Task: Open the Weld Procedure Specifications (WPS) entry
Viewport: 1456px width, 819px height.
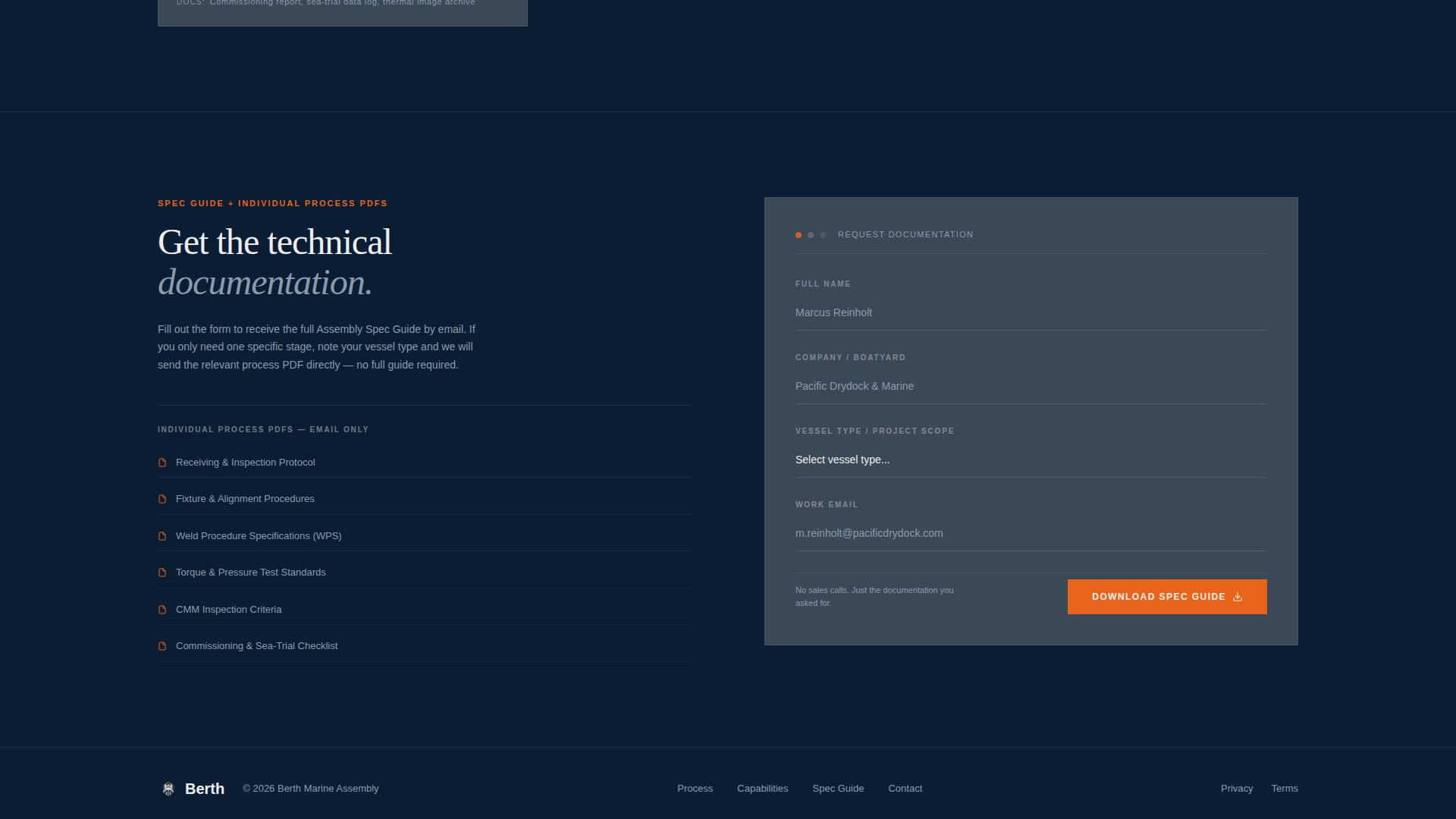Action: tap(258, 535)
